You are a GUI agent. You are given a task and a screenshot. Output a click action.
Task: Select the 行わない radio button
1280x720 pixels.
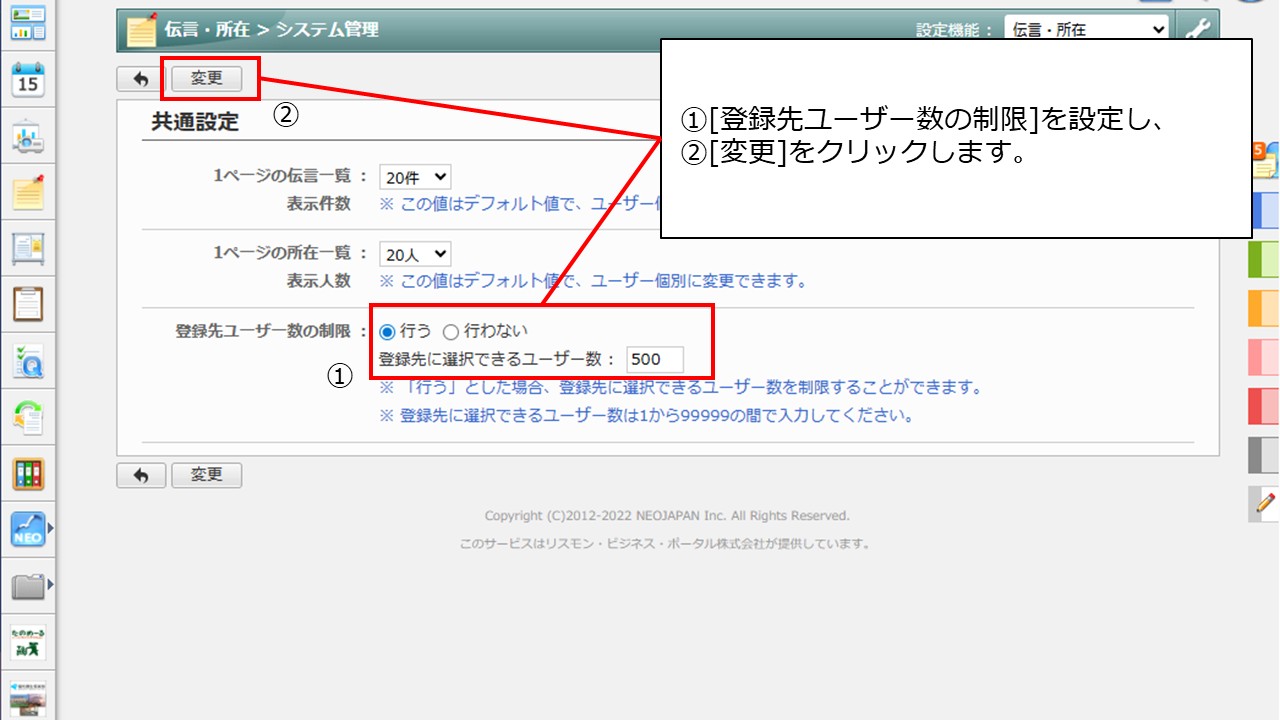point(450,332)
